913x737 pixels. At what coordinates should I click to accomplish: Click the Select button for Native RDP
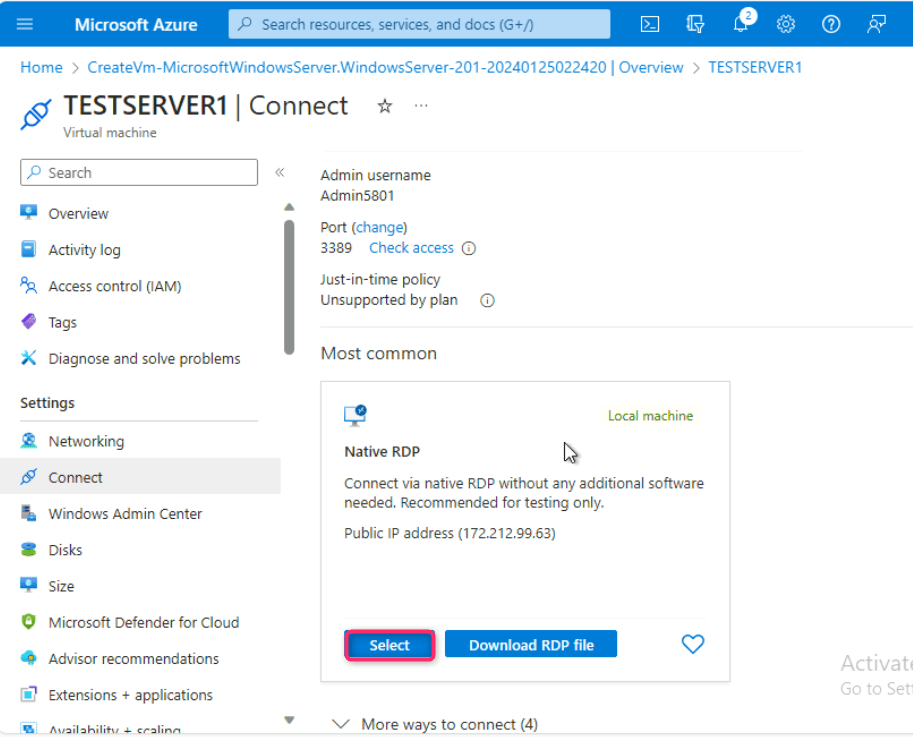tap(389, 645)
